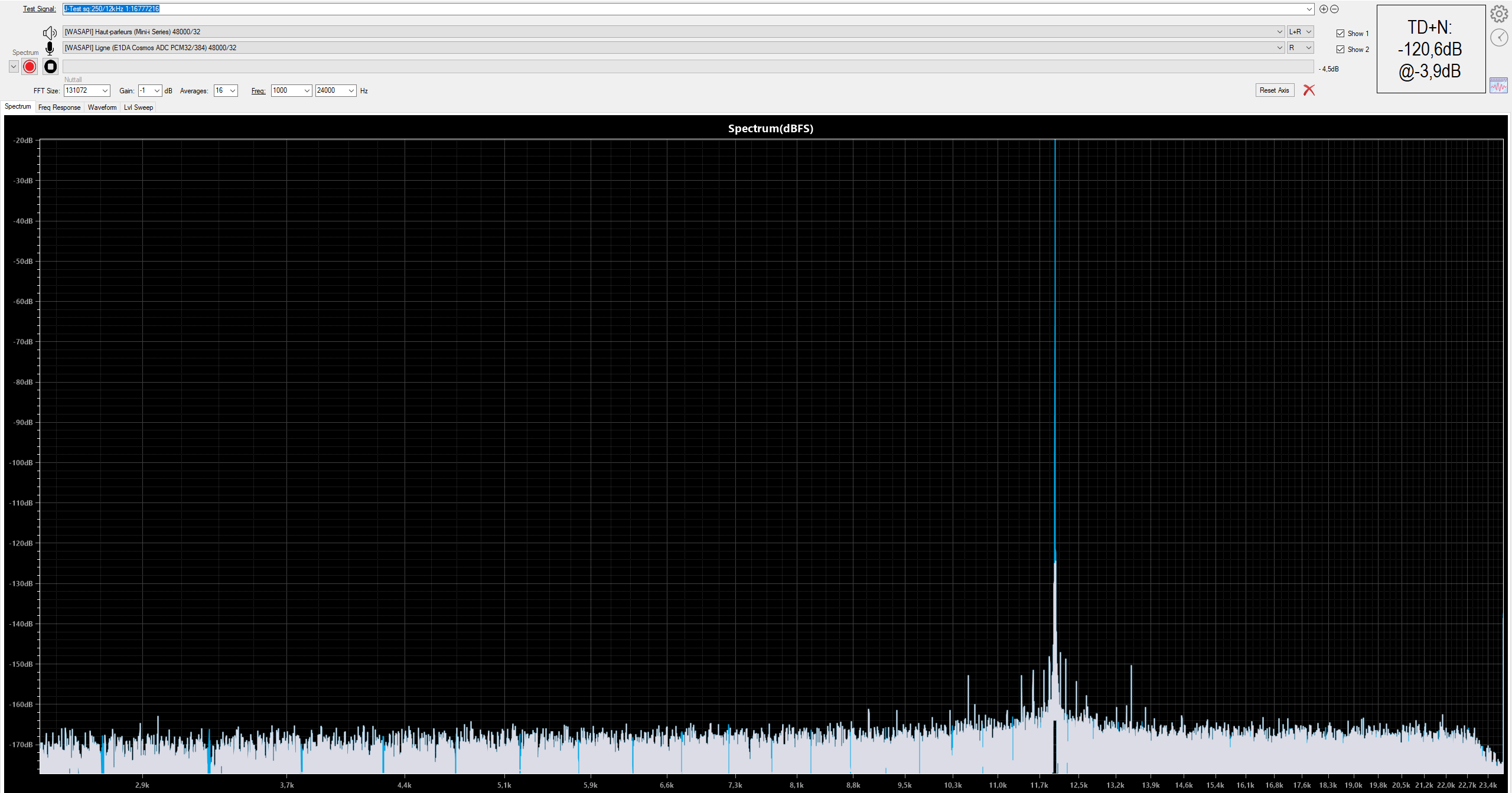Open the Averages 16 dropdown
The width and height of the screenshot is (1512, 793).
point(233,90)
